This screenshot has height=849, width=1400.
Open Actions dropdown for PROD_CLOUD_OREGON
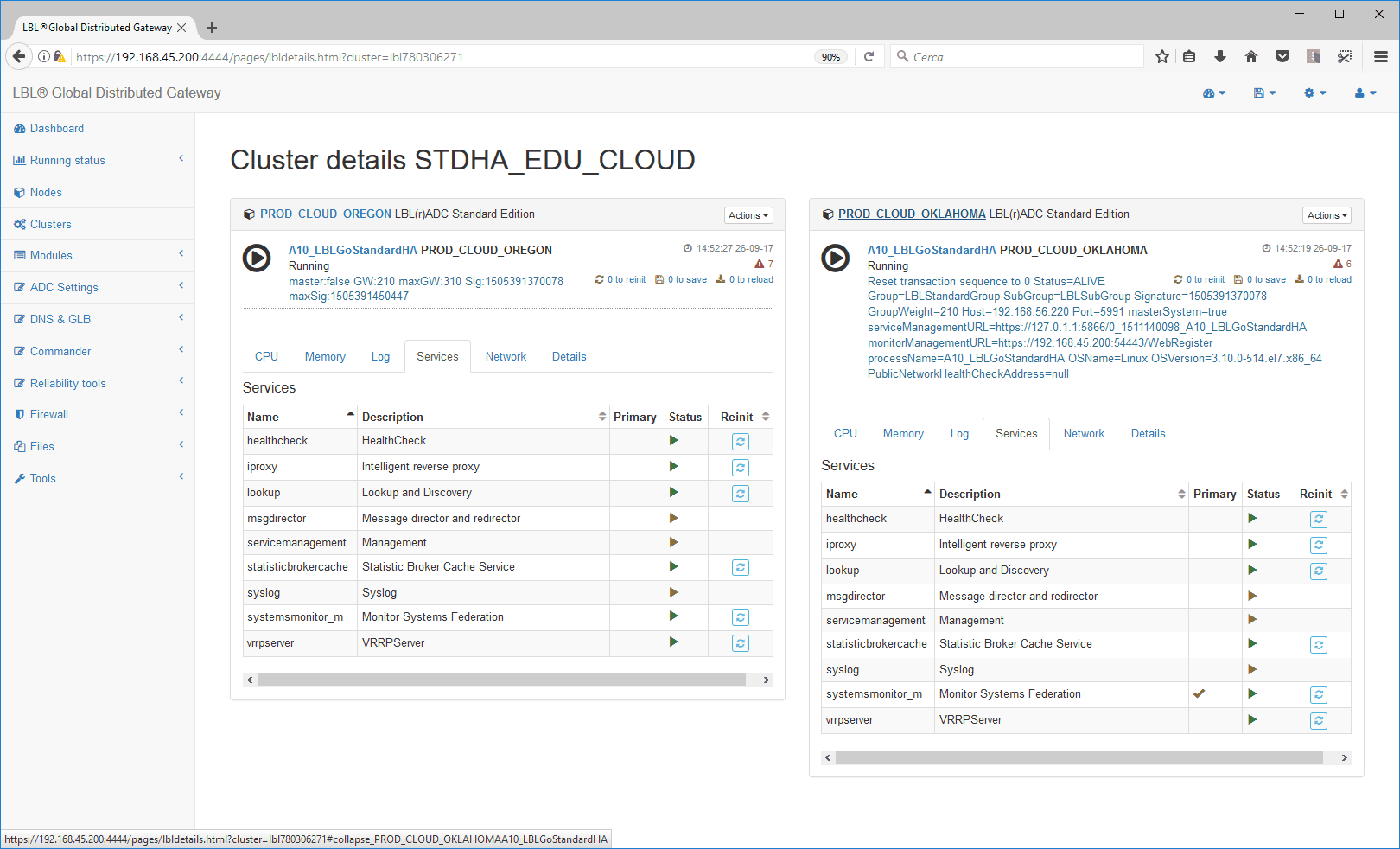pos(748,215)
